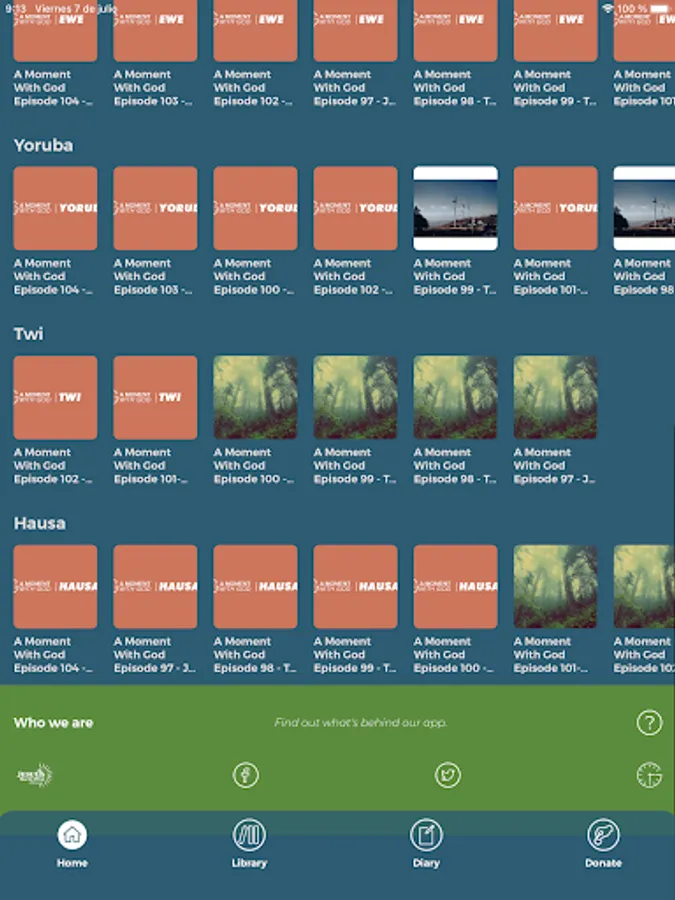Tap the "Who we are" heading

tap(53, 723)
